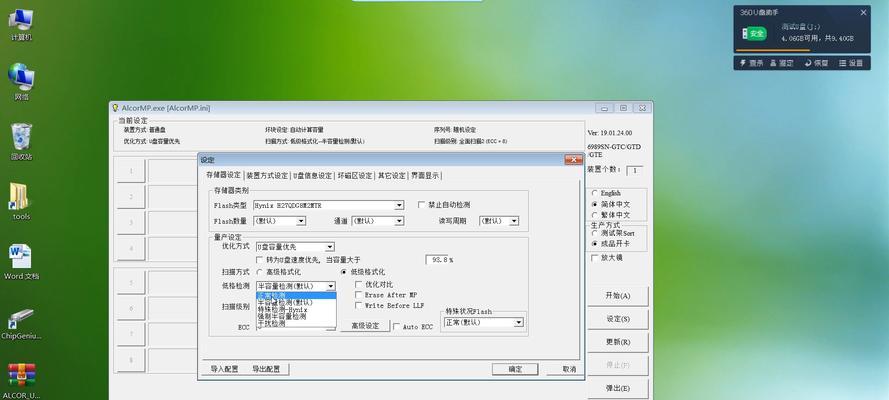
Task: Switch to U盘信息设定 tab
Action: tap(312, 176)
